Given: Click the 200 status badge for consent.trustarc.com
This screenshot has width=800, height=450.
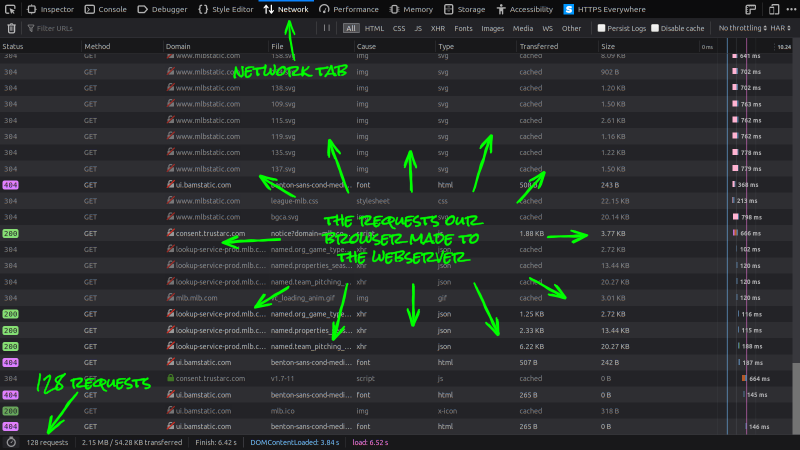Looking at the screenshot, I should pos(10,233).
